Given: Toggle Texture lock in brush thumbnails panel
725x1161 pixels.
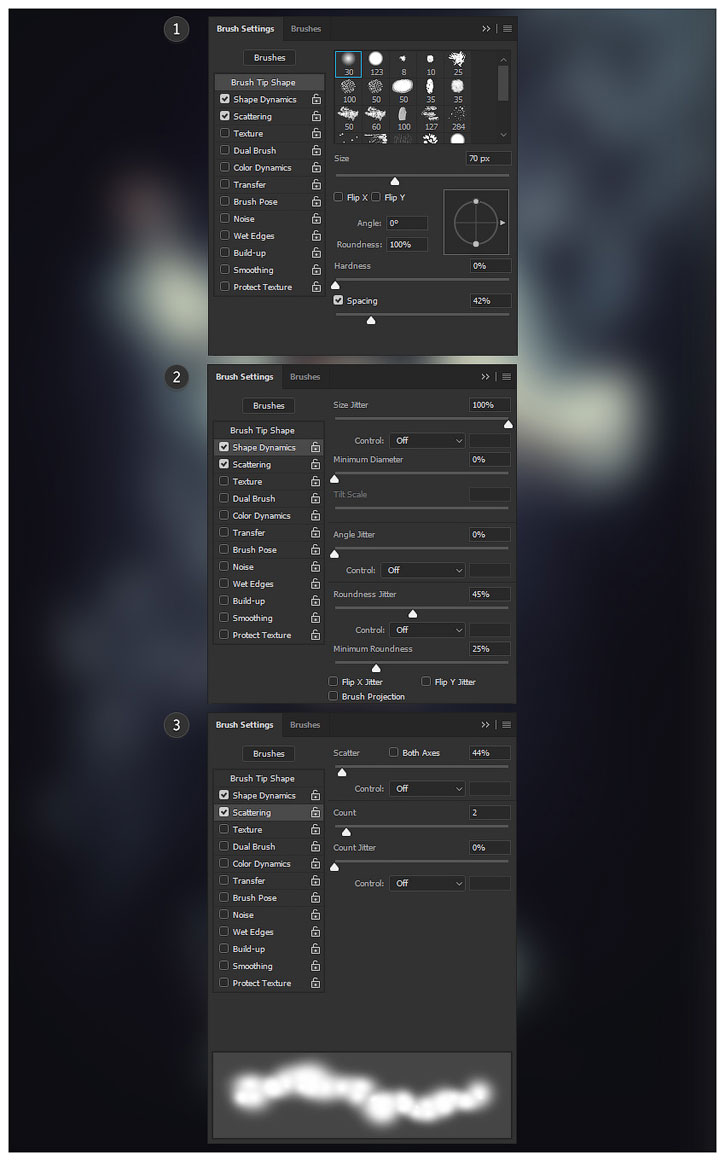Looking at the screenshot, I should (316, 133).
